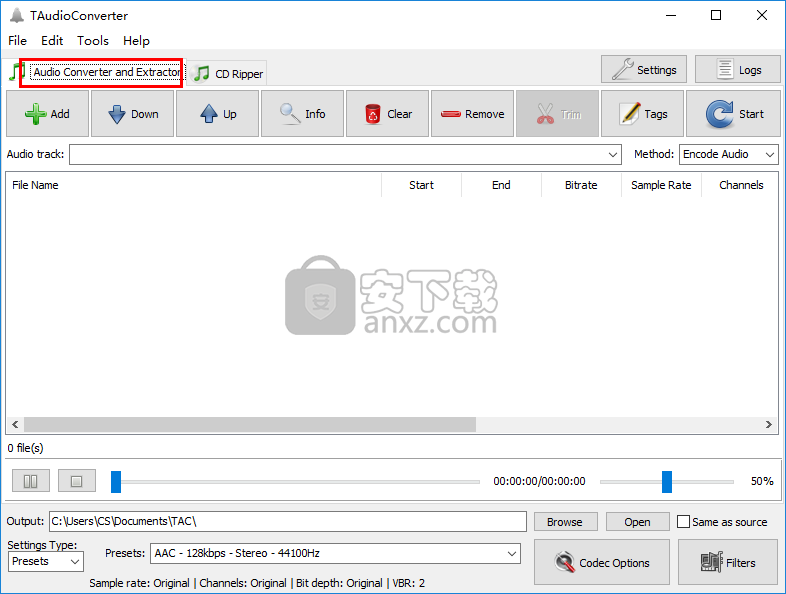Click the Start column header
This screenshot has height=594, width=786.
pyautogui.click(x=422, y=185)
